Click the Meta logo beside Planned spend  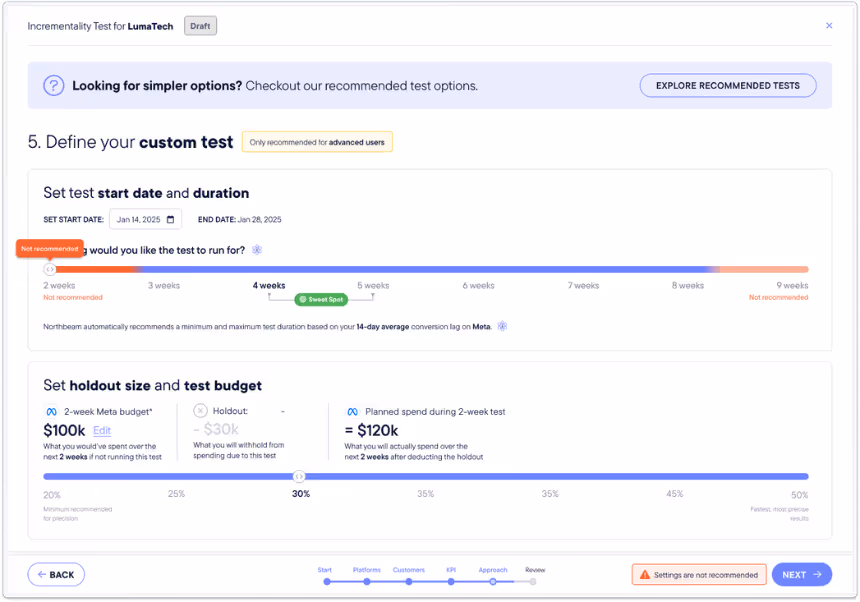tap(353, 412)
